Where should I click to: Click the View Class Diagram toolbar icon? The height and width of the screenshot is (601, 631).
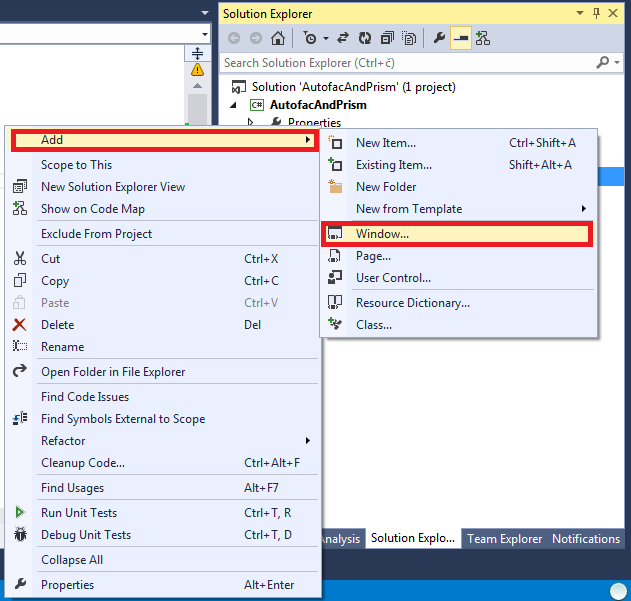coord(483,38)
